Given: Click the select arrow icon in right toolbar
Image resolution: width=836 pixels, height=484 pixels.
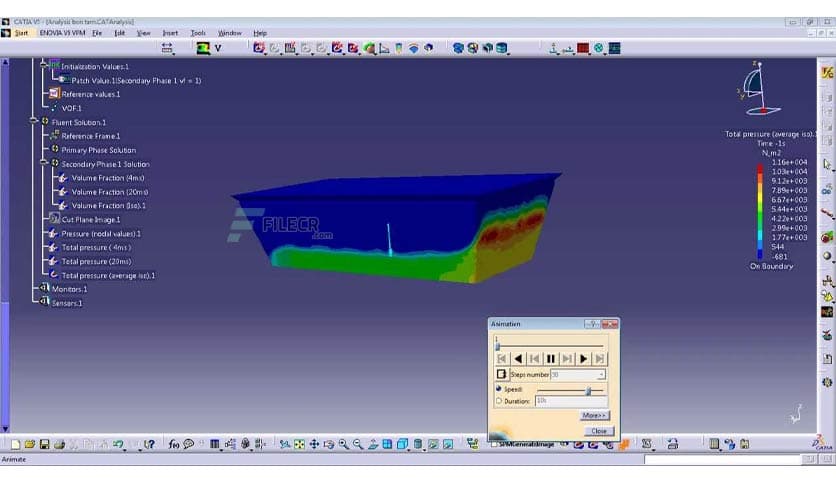Looking at the screenshot, I should coord(827,164).
